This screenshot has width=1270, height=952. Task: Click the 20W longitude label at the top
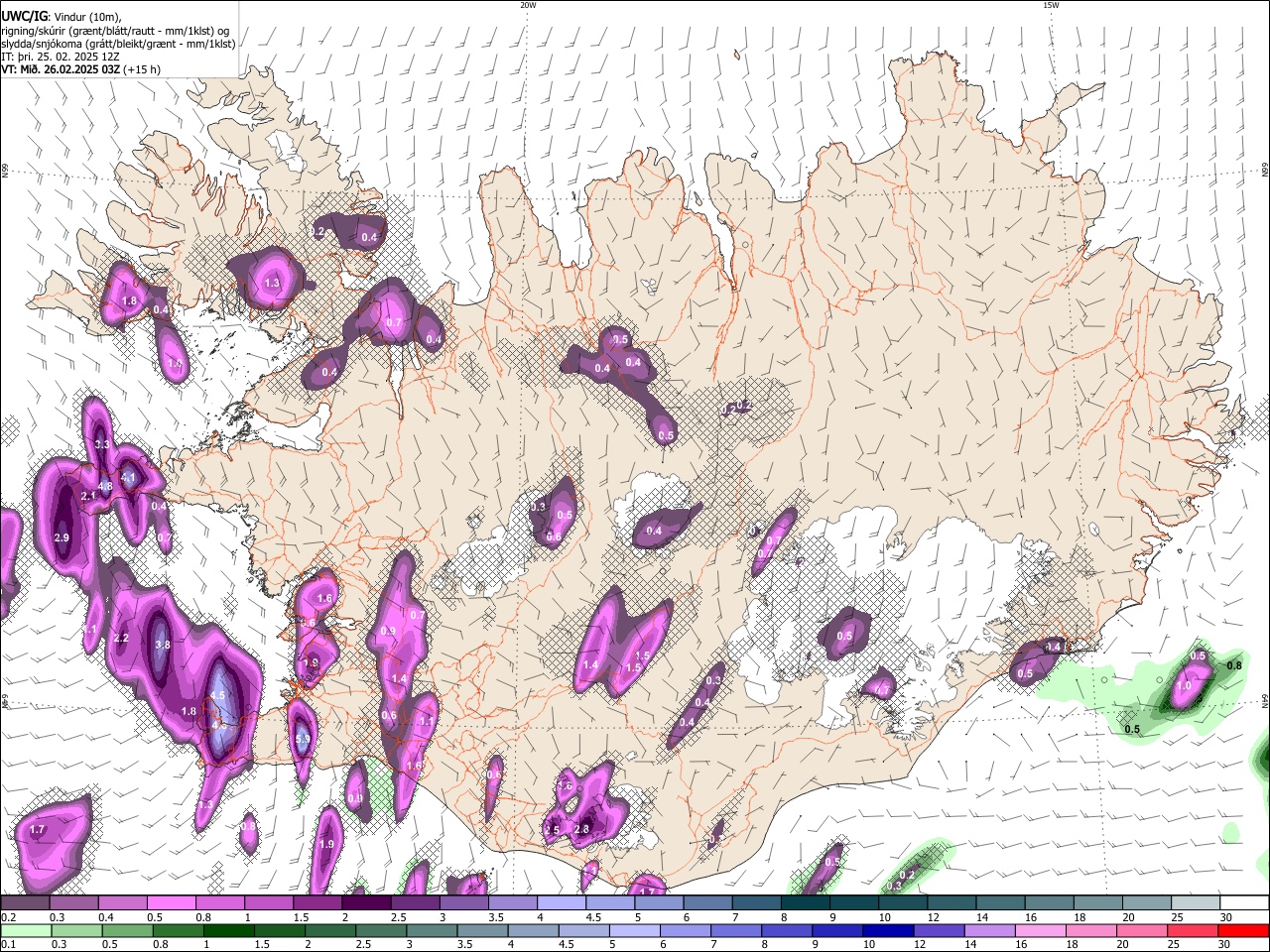click(x=527, y=5)
